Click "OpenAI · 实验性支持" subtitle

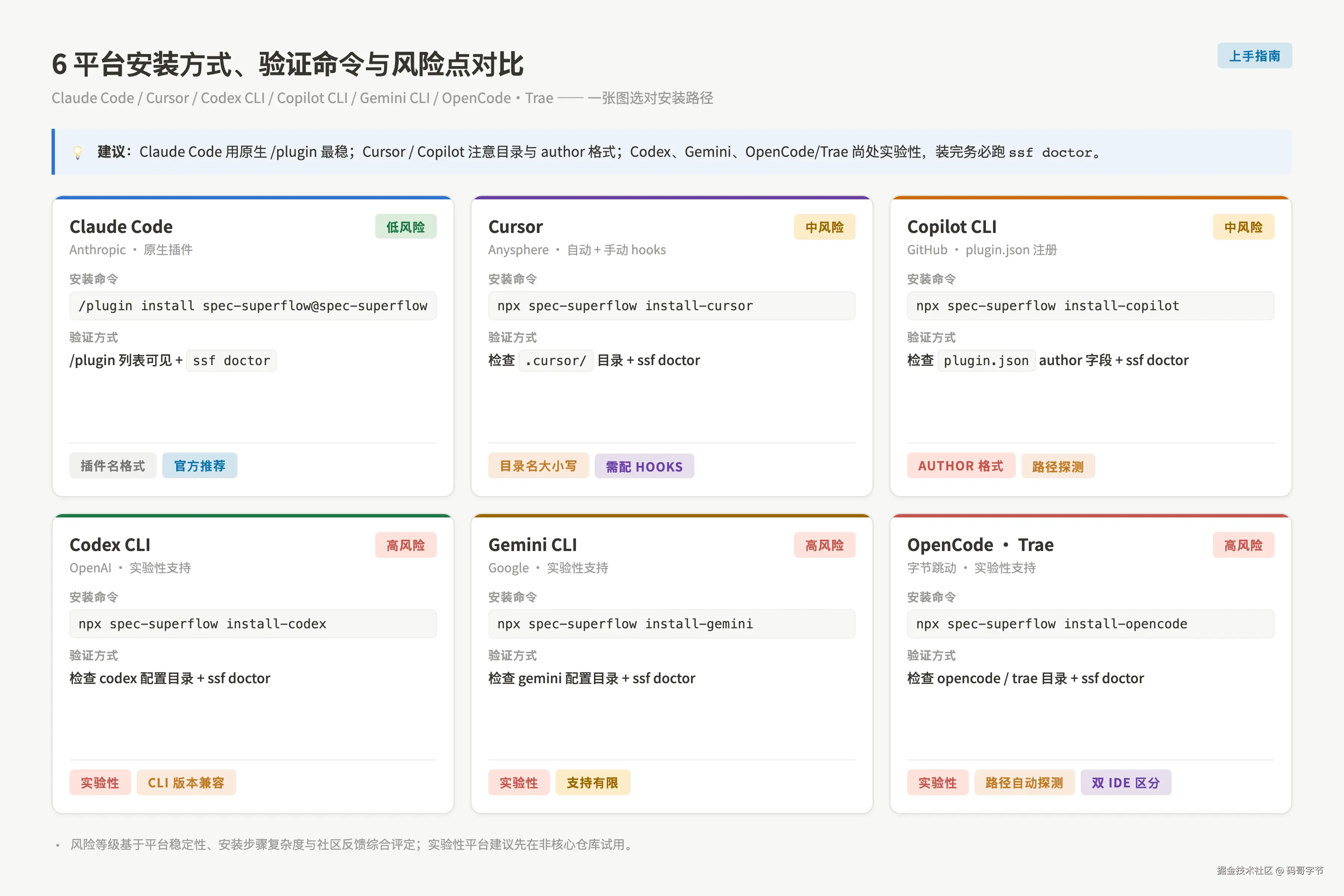[130, 568]
